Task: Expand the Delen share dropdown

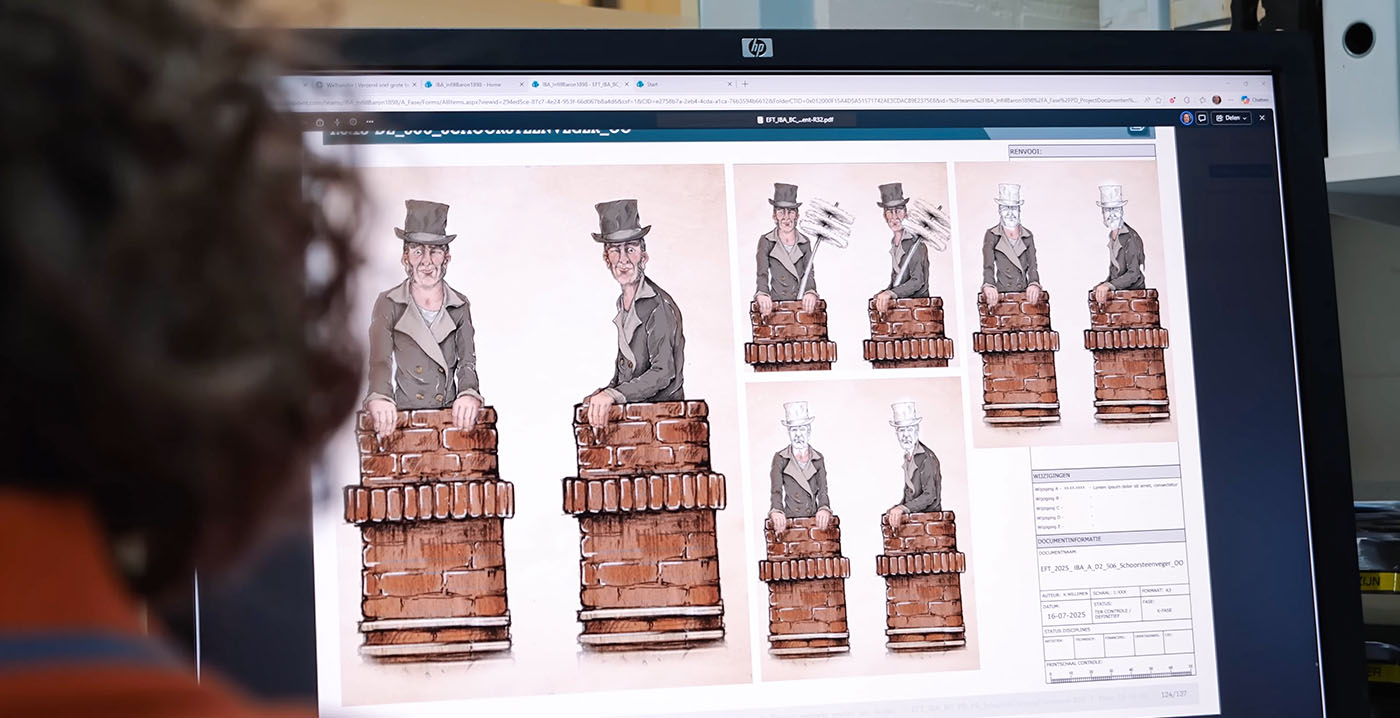Action: pos(1232,118)
